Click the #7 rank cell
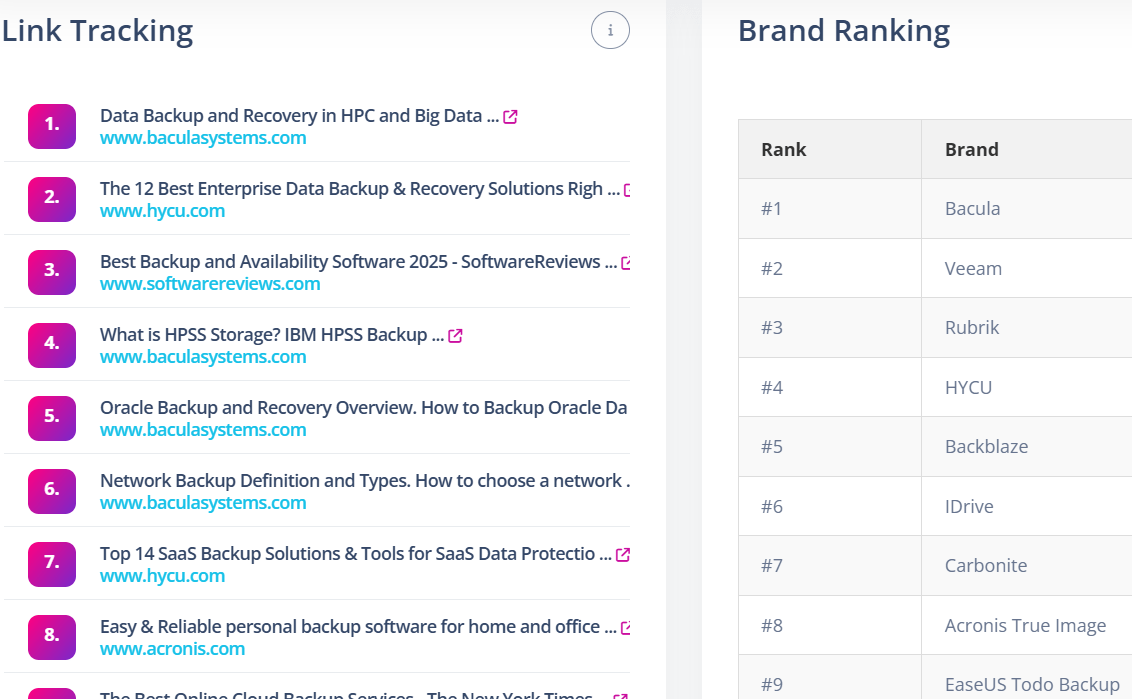Screen dimensions: 1132x699 [x=830, y=566]
